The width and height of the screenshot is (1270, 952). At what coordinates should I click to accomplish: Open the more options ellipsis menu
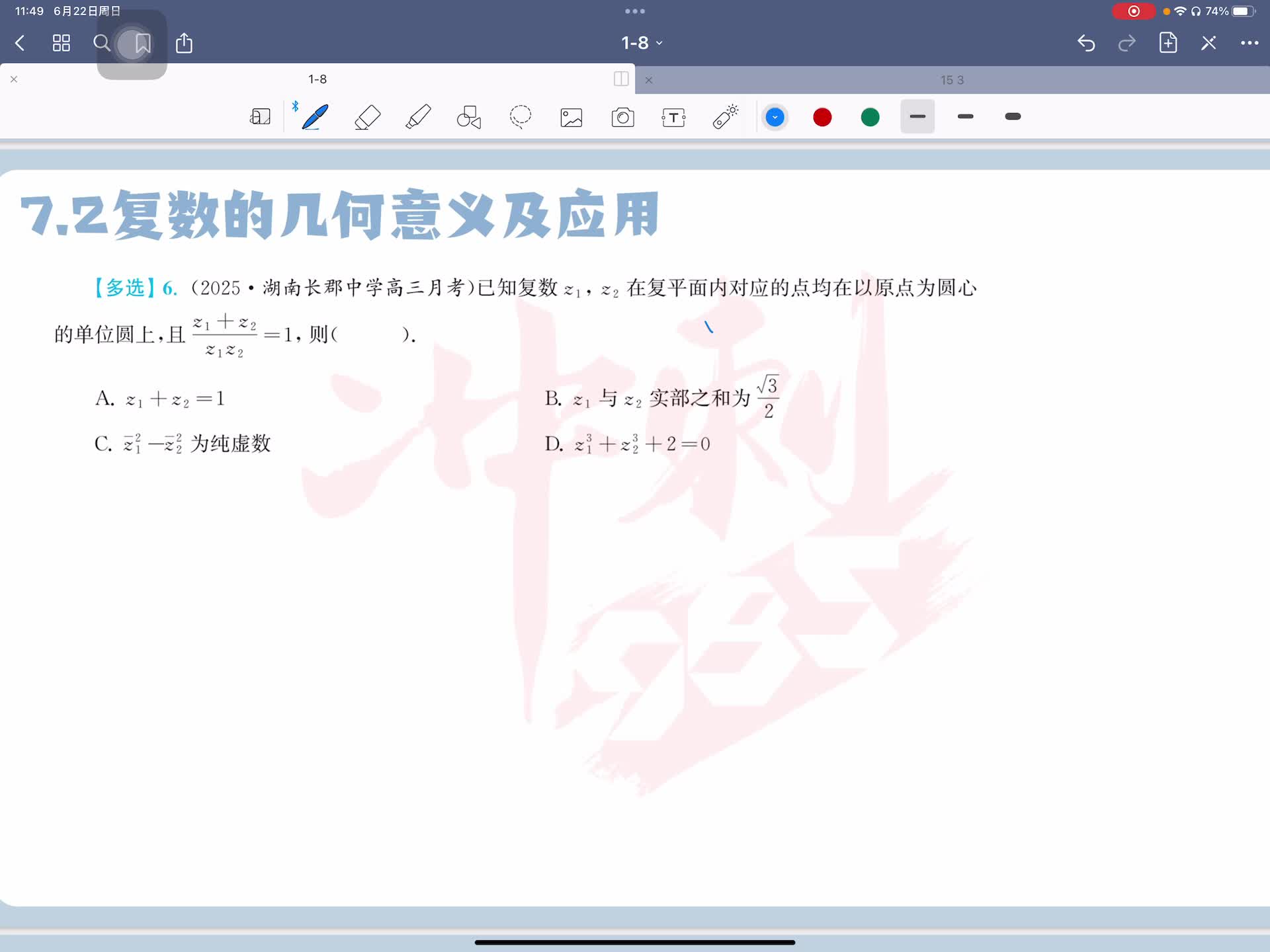pyautogui.click(x=1249, y=43)
